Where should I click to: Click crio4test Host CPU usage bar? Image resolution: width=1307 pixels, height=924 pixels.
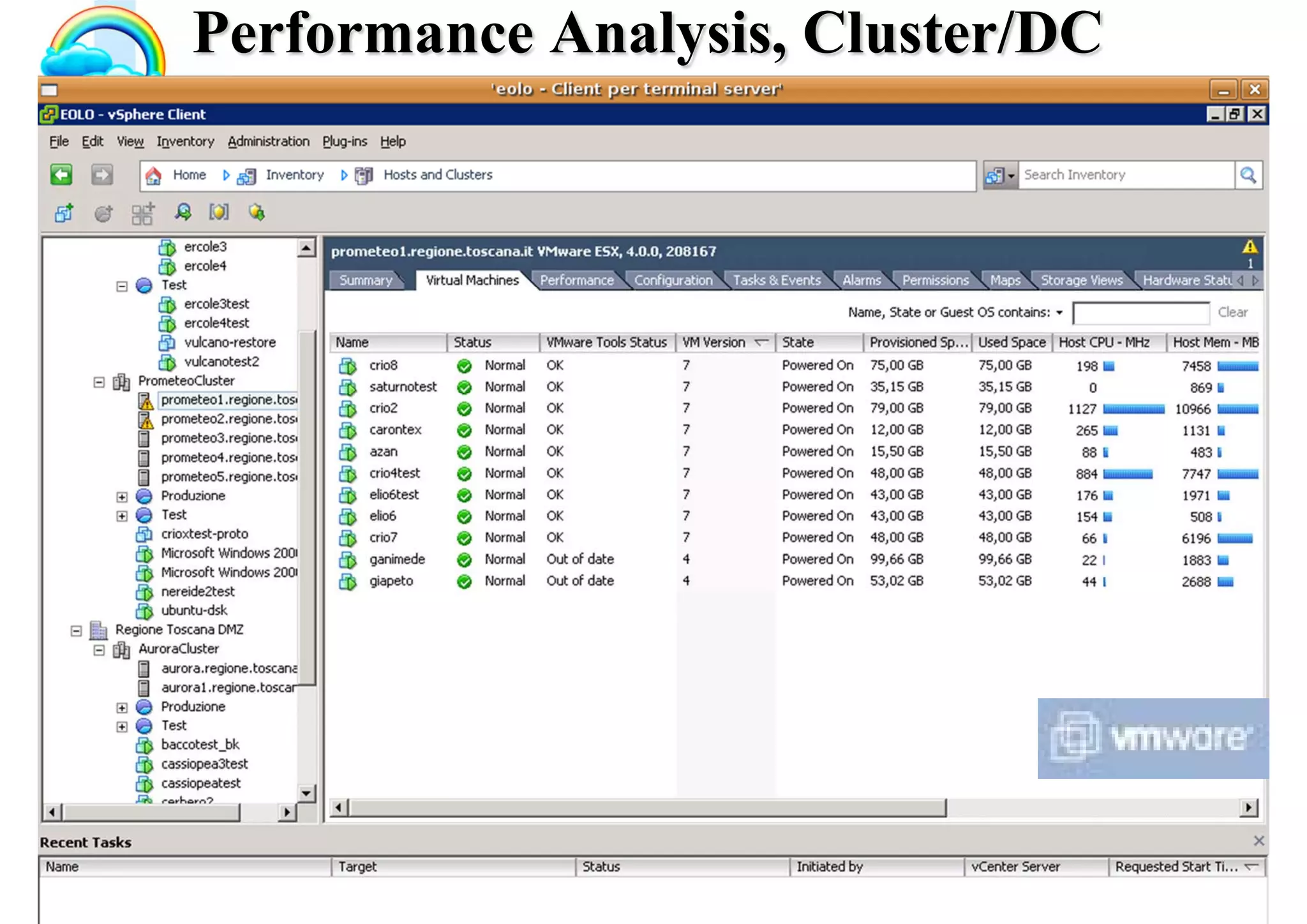coord(1128,474)
